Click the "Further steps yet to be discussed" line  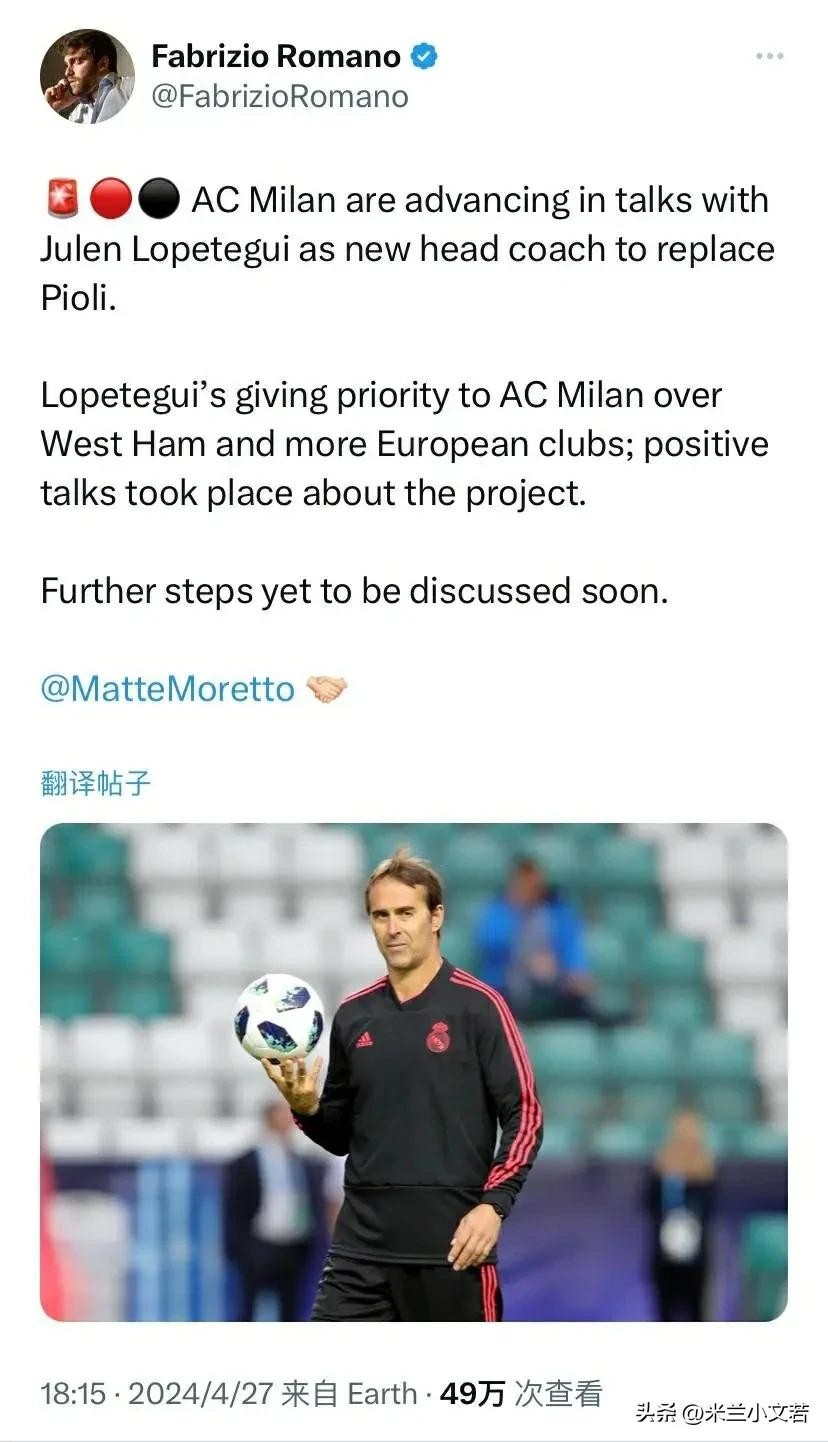pyautogui.click(x=354, y=590)
